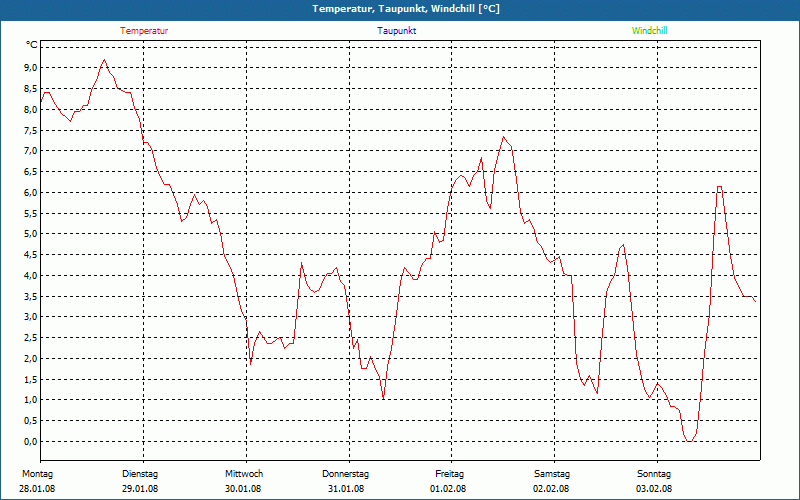Click the 0,0 y-axis value

(31, 441)
